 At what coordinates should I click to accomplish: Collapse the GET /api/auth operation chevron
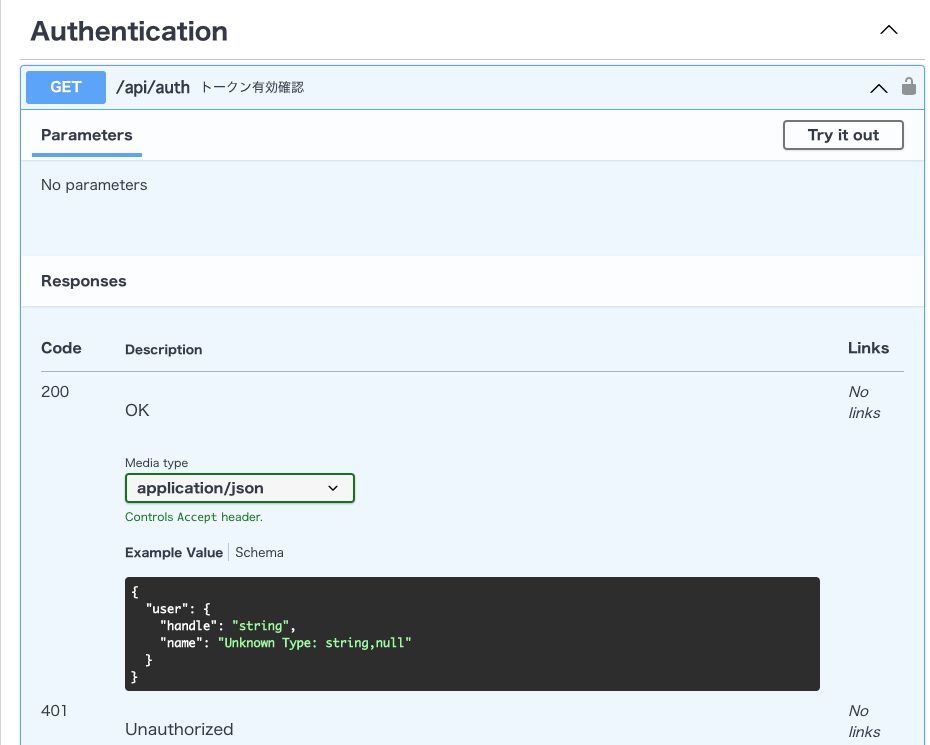click(878, 88)
